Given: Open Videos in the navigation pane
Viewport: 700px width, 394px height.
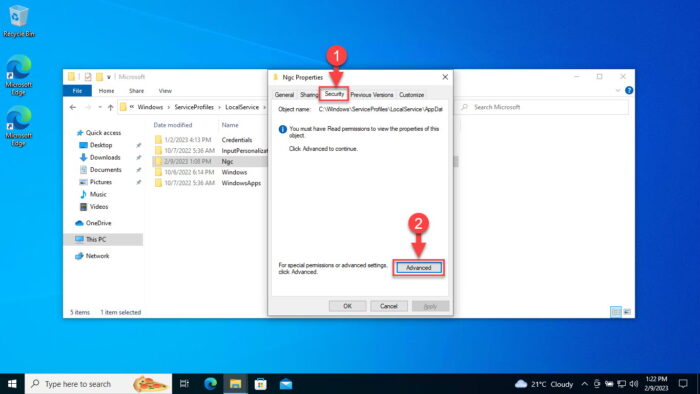Looking at the screenshot, I should pos(99,207).
